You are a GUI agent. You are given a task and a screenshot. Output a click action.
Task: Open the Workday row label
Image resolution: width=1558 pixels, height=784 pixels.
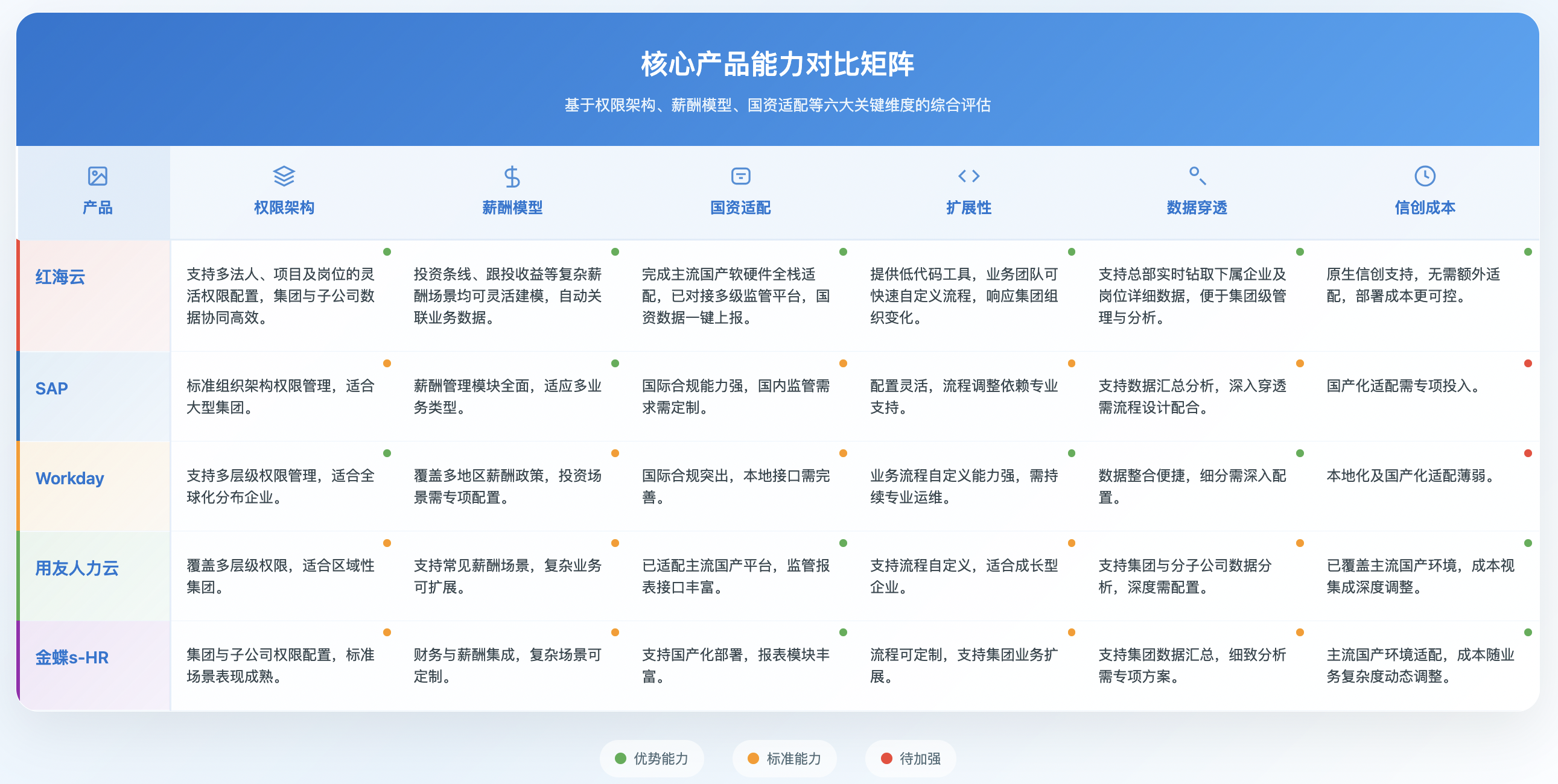click(69, 478)
